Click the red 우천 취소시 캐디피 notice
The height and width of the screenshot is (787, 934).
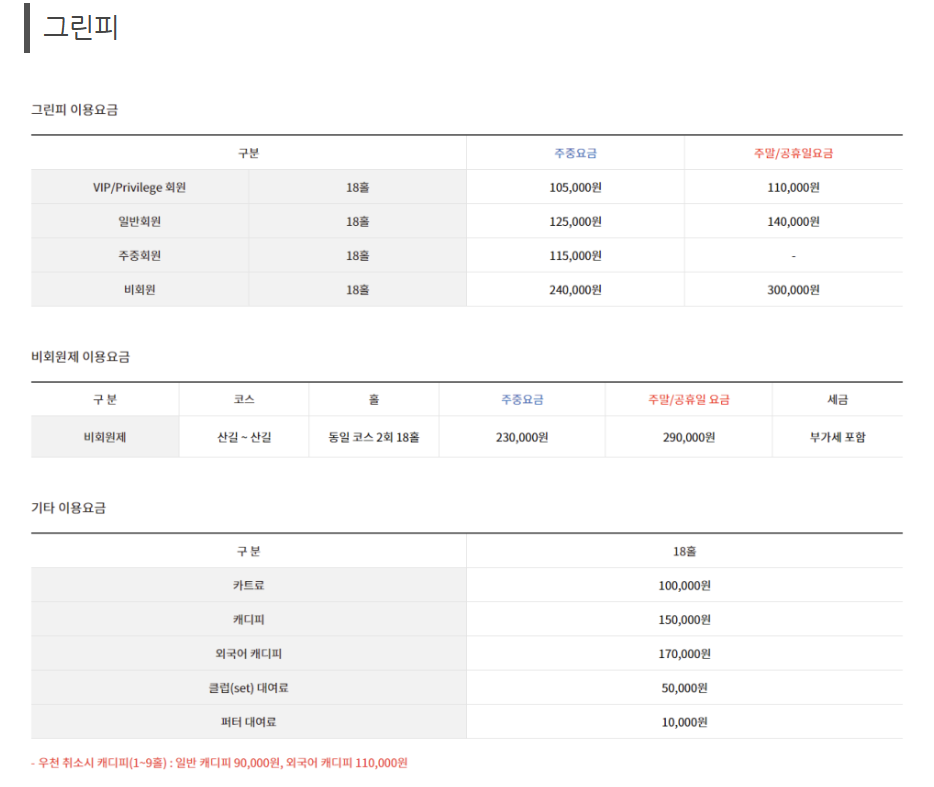[x=219, y=763]
